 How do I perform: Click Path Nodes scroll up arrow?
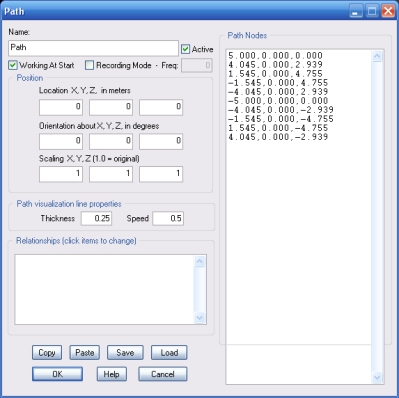[x=377, y=56]
